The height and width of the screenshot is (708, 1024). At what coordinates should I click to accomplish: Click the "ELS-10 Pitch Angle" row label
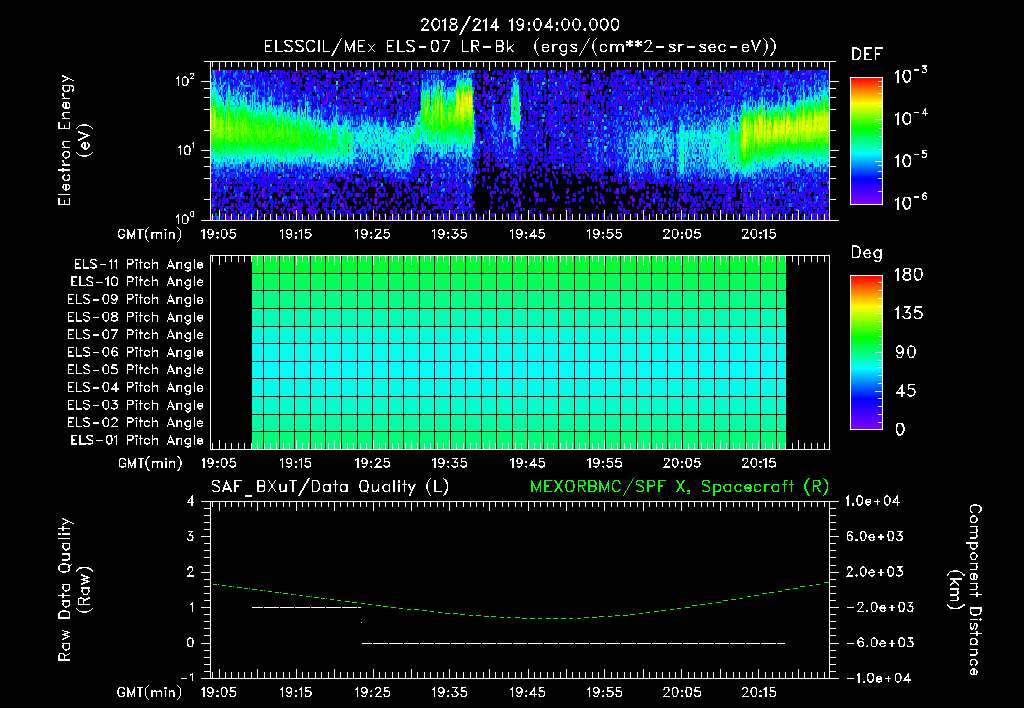coord(136,282)
